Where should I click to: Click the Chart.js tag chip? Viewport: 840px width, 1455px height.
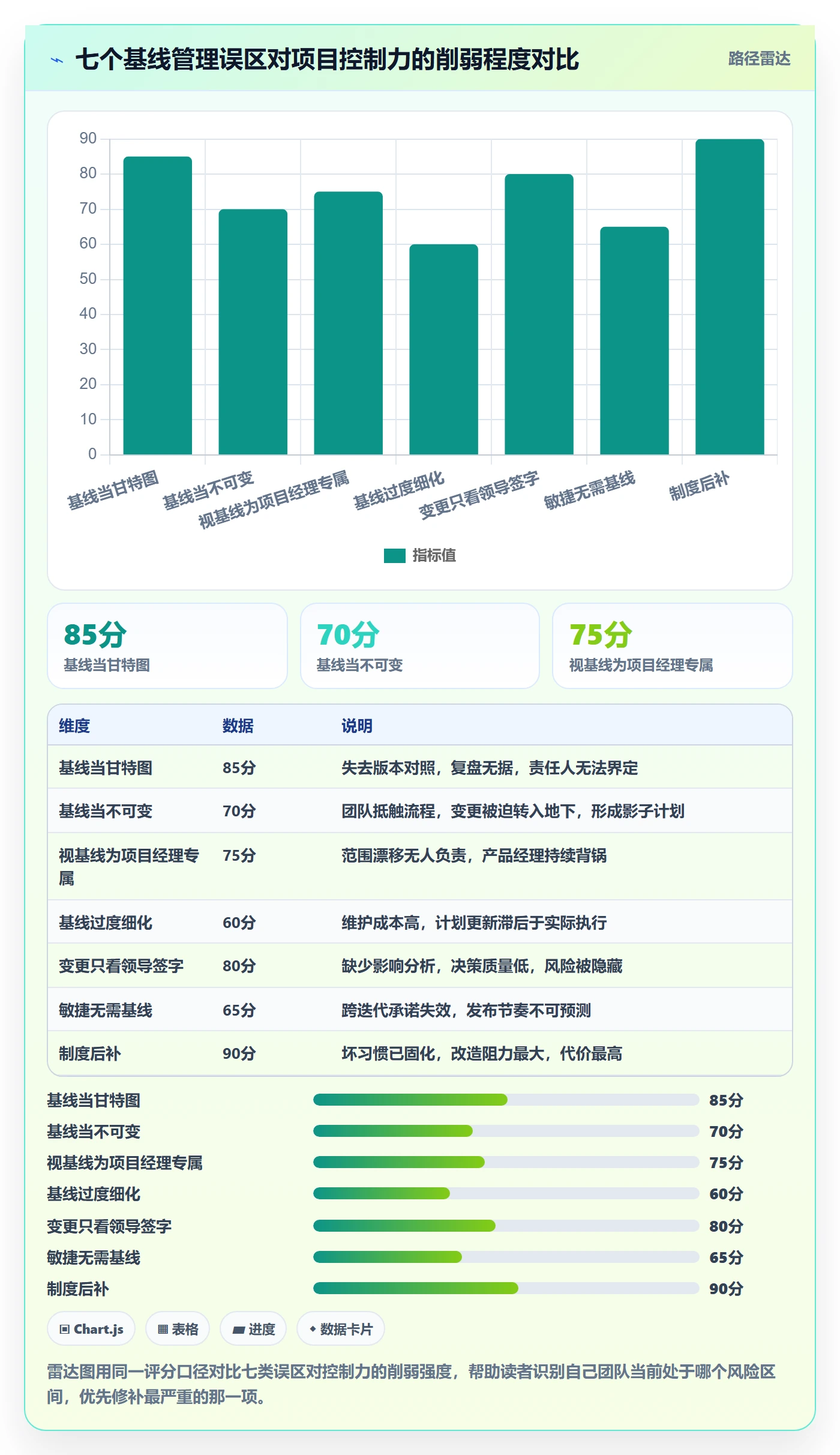[x=91, y=1329]
